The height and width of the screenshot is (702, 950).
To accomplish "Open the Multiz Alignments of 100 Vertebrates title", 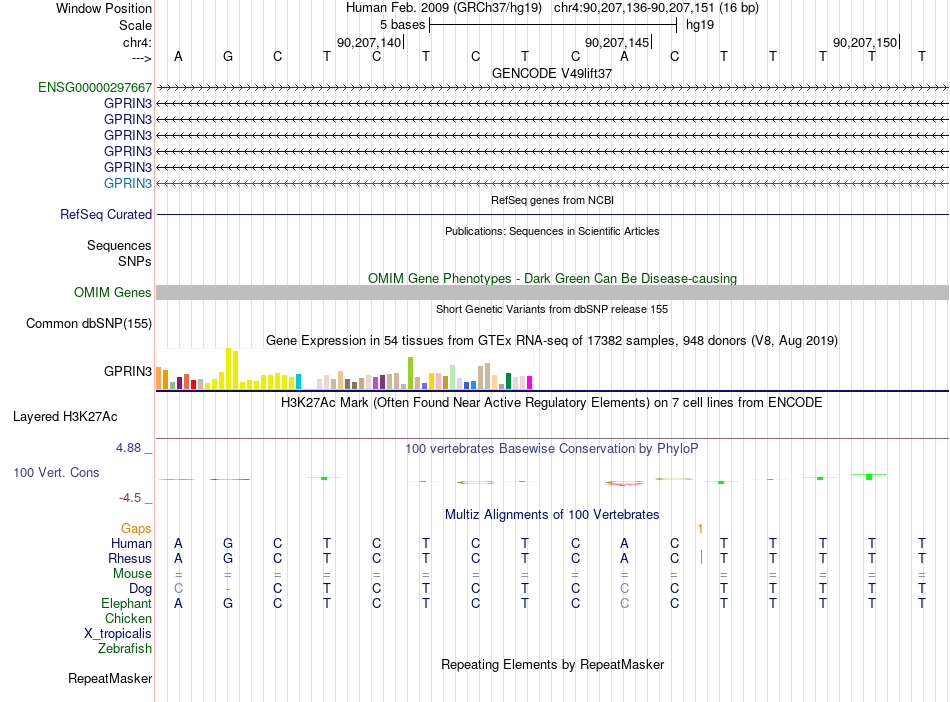I will (552, 515).
